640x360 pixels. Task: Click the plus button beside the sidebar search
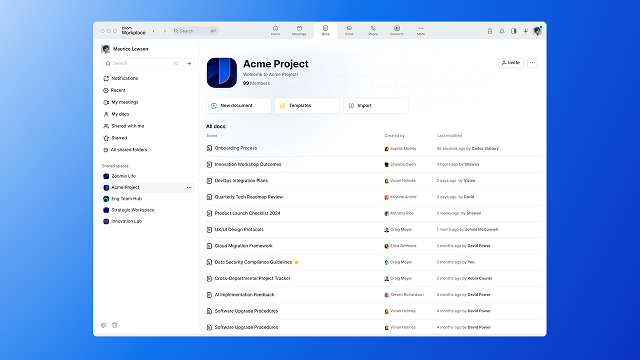[189, 63]
